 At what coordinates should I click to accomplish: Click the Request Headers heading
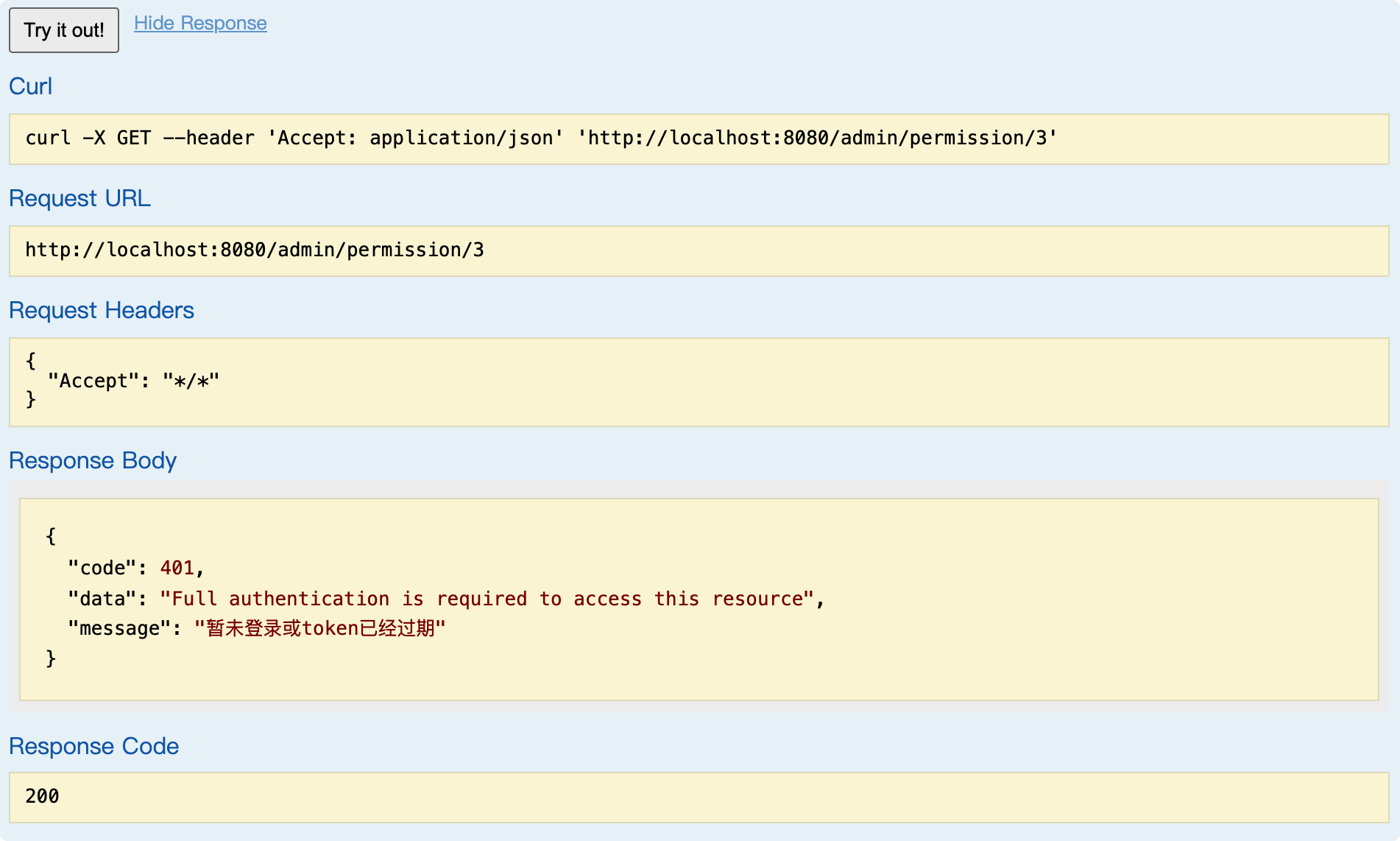click(x=102, y=310)
